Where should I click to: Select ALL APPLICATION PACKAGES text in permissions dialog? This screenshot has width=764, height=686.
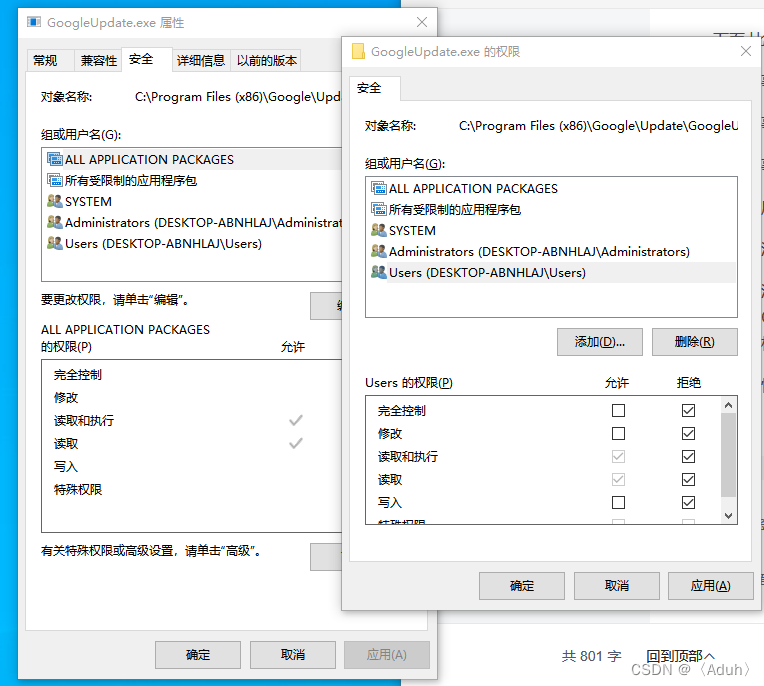click(473, 189)
